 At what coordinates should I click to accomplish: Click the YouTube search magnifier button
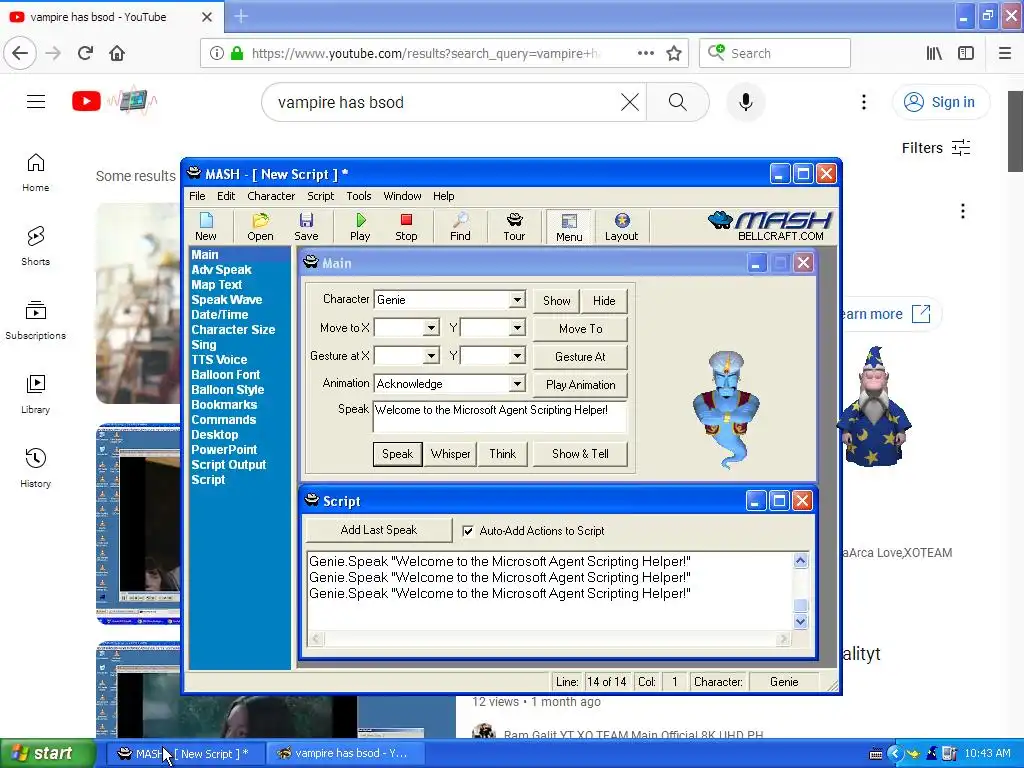tap(677, 102)
